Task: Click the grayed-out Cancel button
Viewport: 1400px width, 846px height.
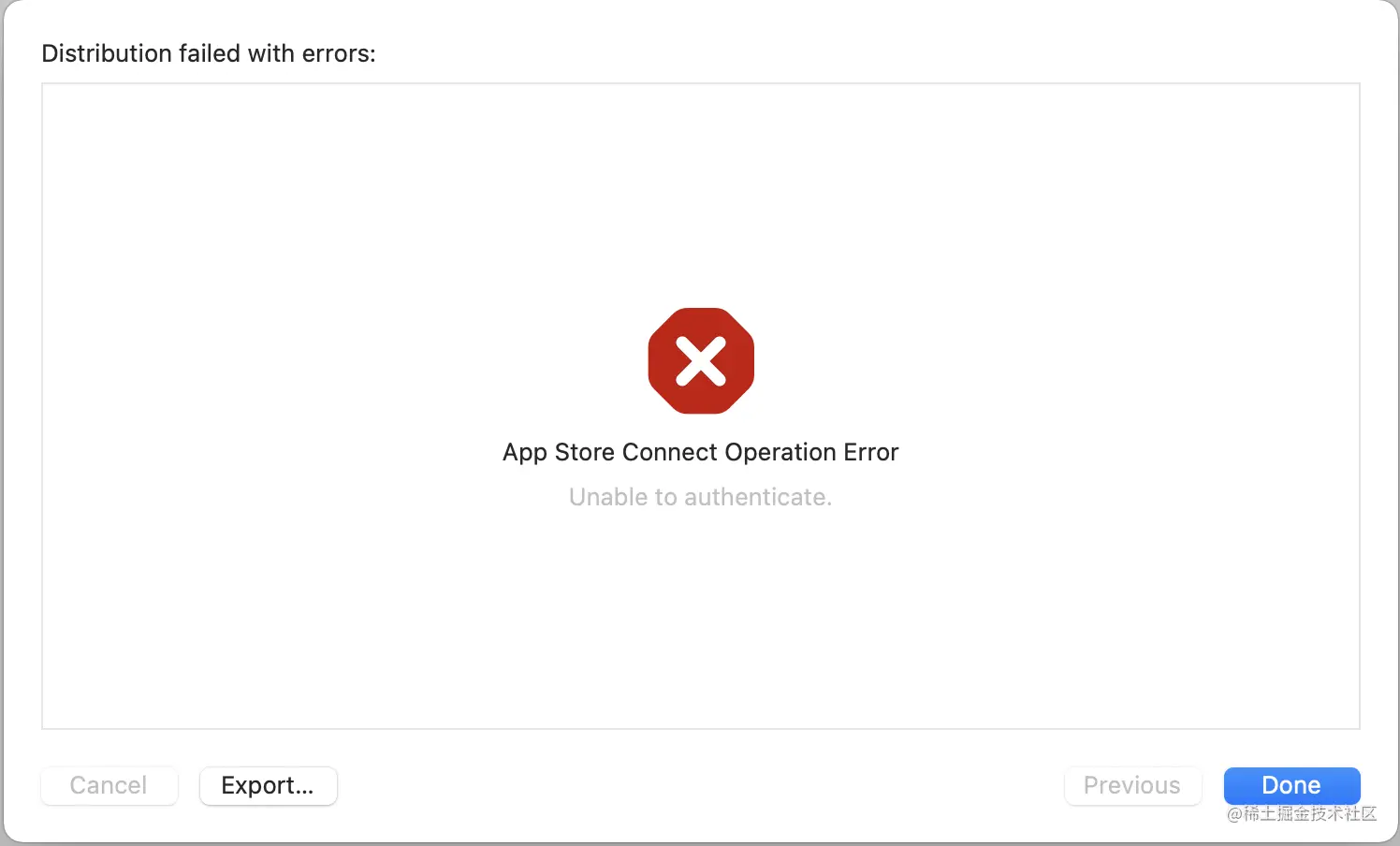Action: (x=109, y=785)
